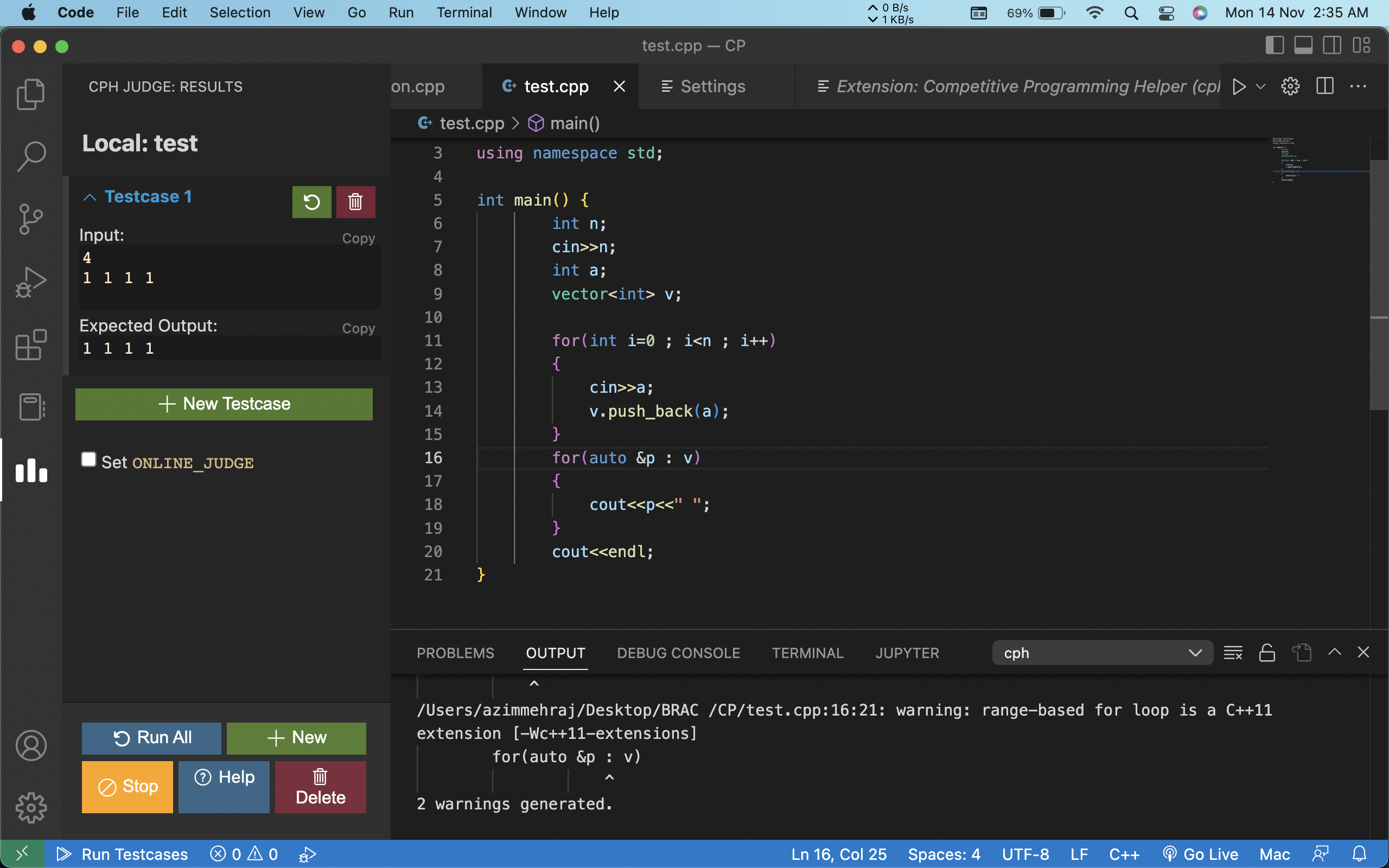
Task: Collapse the Testcase 1 section
Action: (90, 197)
